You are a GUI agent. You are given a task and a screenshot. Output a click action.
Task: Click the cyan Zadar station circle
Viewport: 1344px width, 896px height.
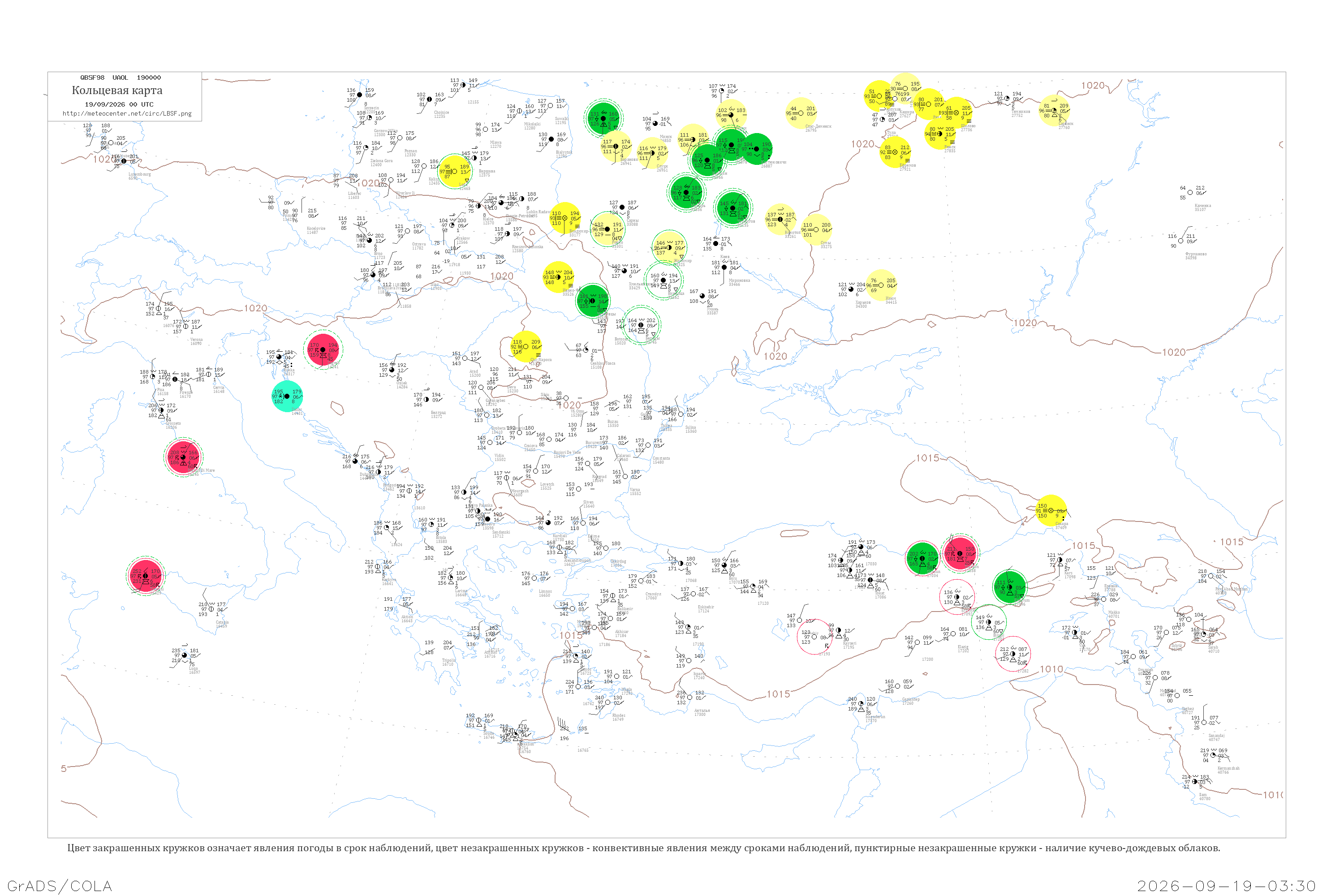click(x=288, y=396)
